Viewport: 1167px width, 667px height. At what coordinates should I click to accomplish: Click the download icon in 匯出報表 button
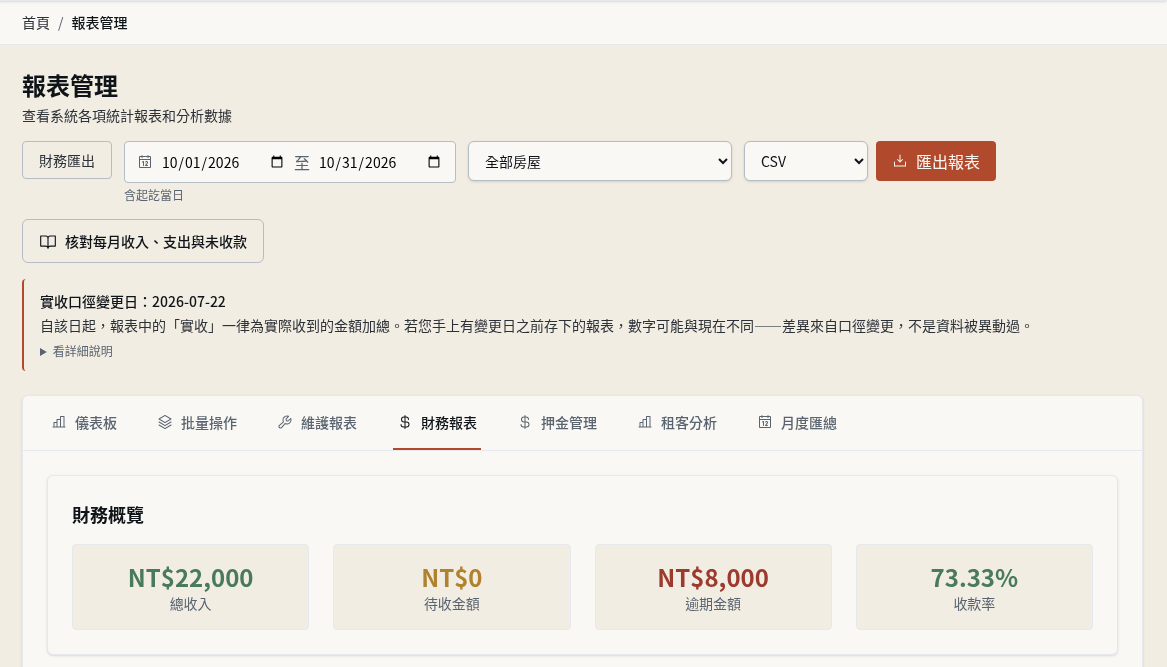900,161
